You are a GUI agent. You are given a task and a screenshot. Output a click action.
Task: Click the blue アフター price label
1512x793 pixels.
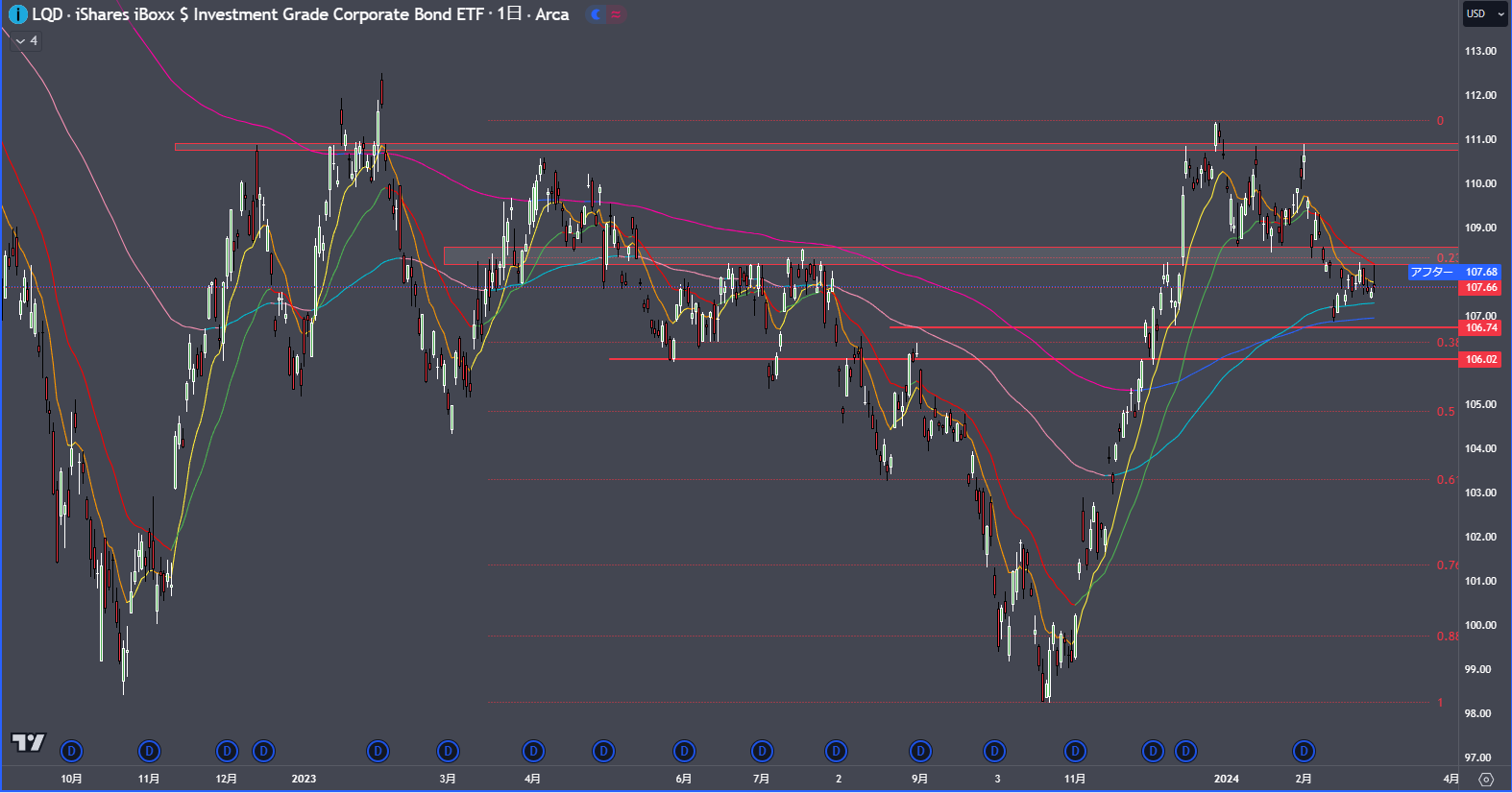click(1431, 273)
